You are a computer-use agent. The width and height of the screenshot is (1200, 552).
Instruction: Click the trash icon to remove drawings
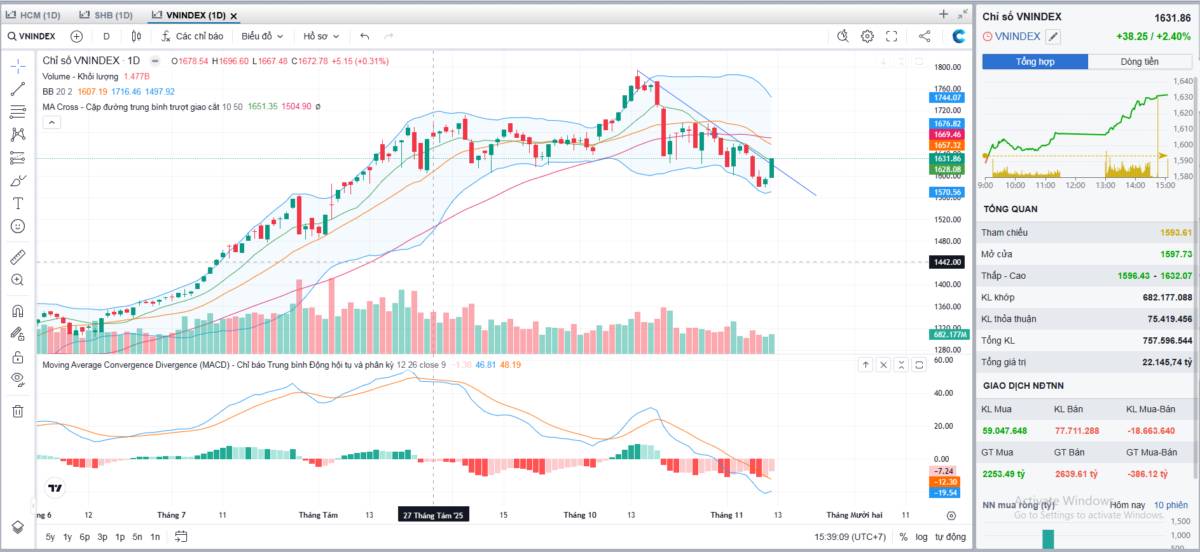click(x=17, y=410)
